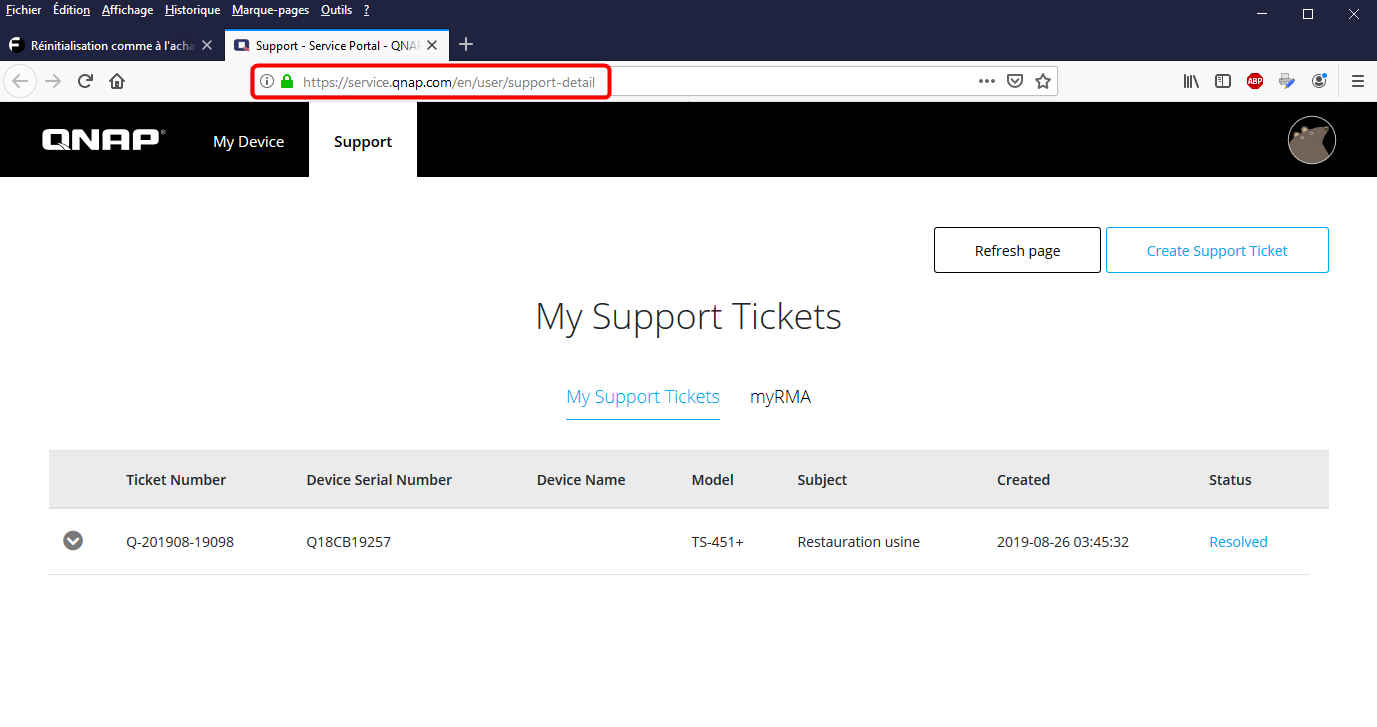Open the browser home page icon
Image resolution: width=1377 pixels, height=727 pixels.
click(x=117, y=81)
